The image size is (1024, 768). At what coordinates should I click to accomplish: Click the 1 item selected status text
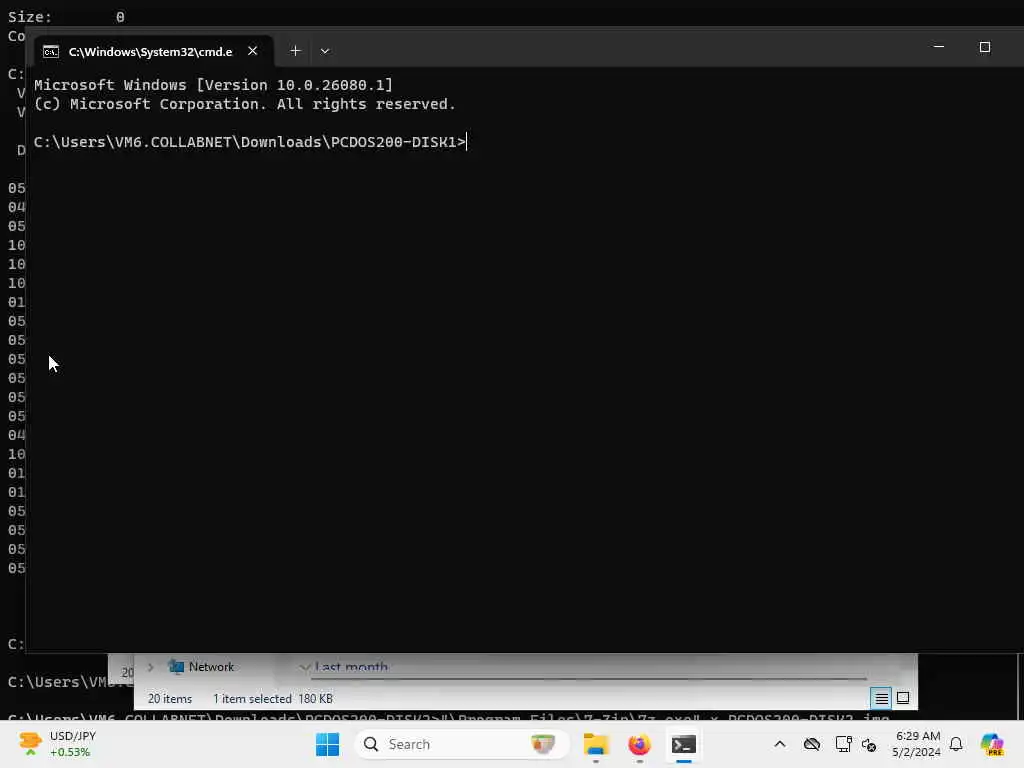252,699
